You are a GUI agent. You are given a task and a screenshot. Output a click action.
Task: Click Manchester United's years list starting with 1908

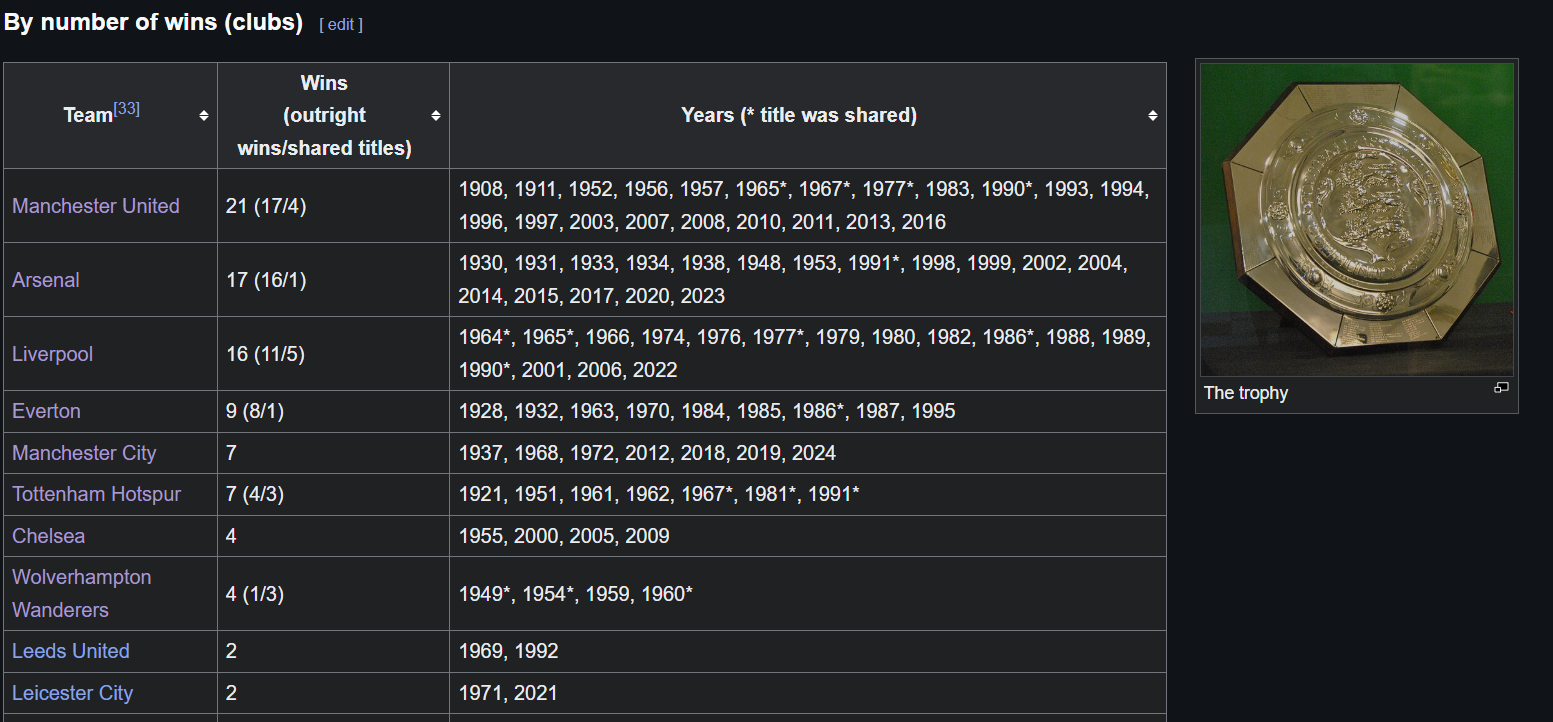(x=804, y=206)
